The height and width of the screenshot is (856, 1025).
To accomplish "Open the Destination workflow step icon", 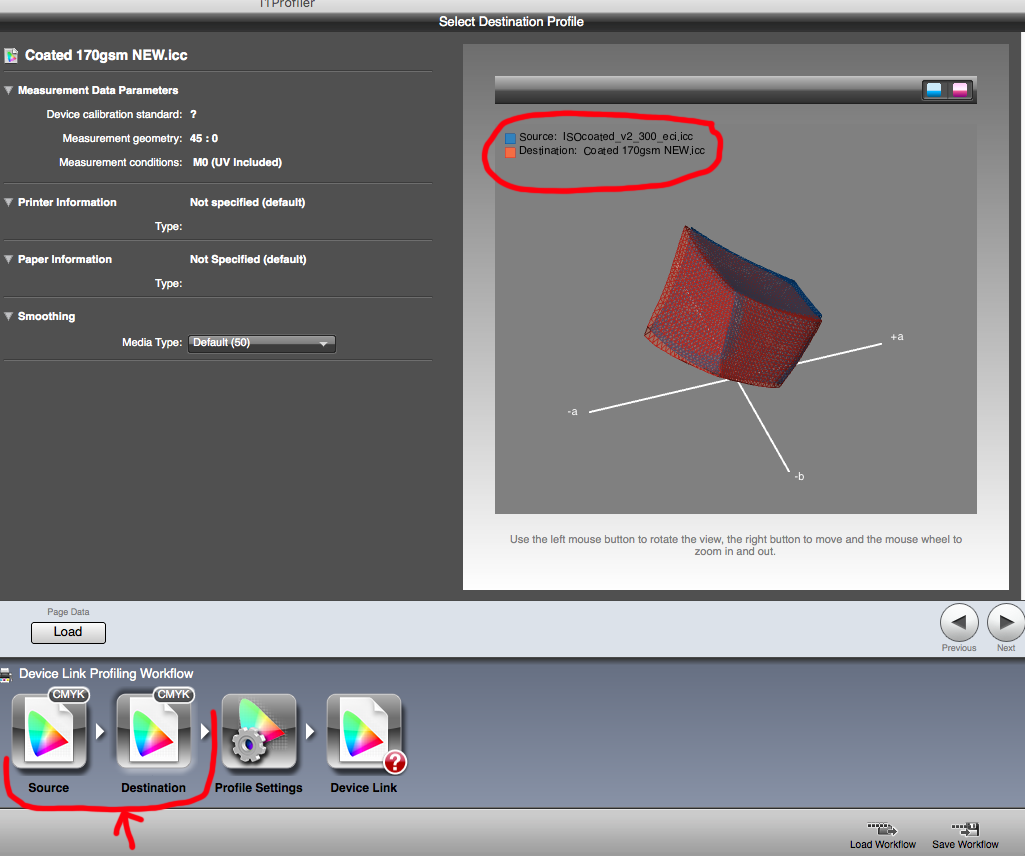I will [x=154, y=731].
